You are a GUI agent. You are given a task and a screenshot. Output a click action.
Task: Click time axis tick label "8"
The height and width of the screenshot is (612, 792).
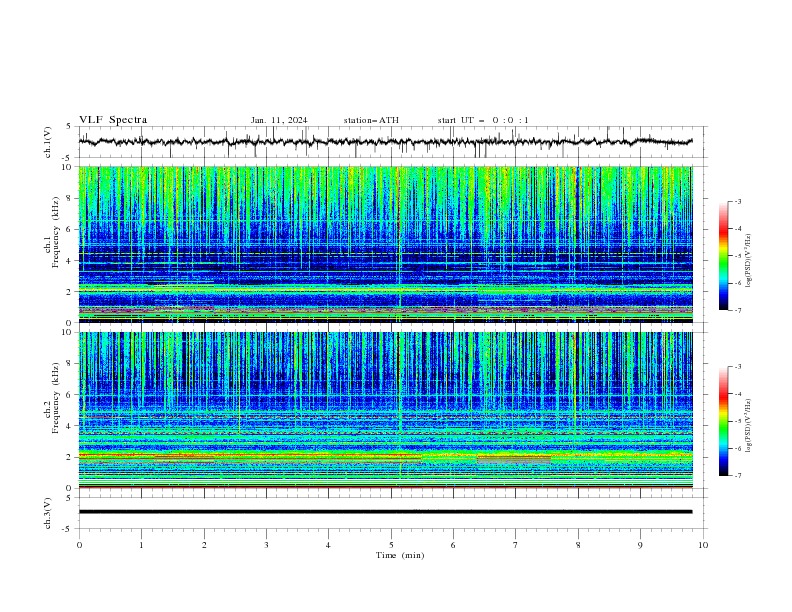578,545
